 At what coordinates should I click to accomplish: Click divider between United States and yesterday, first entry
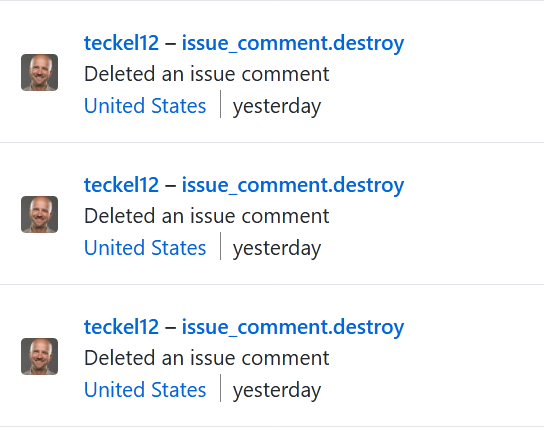(220, 104)
